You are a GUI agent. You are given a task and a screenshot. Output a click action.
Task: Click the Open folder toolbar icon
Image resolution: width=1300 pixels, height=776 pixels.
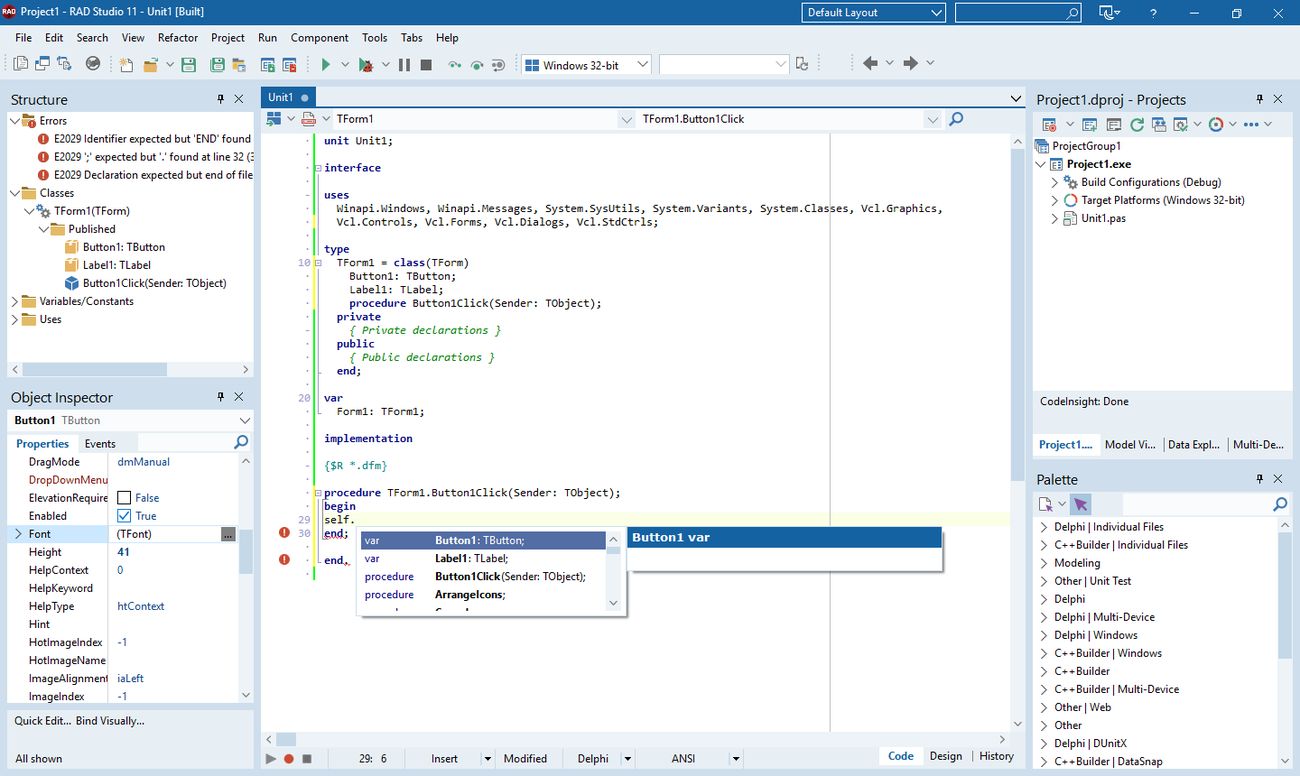coord(150,65)
